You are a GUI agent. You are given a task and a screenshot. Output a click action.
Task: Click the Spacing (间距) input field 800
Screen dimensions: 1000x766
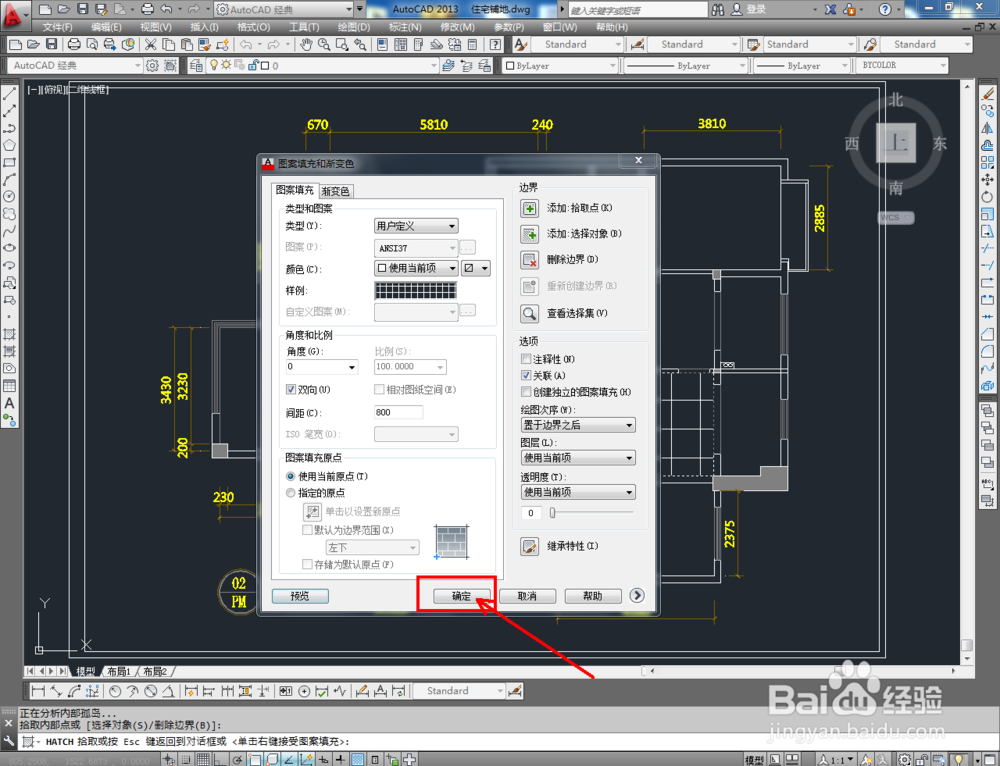tap(399, 413)
